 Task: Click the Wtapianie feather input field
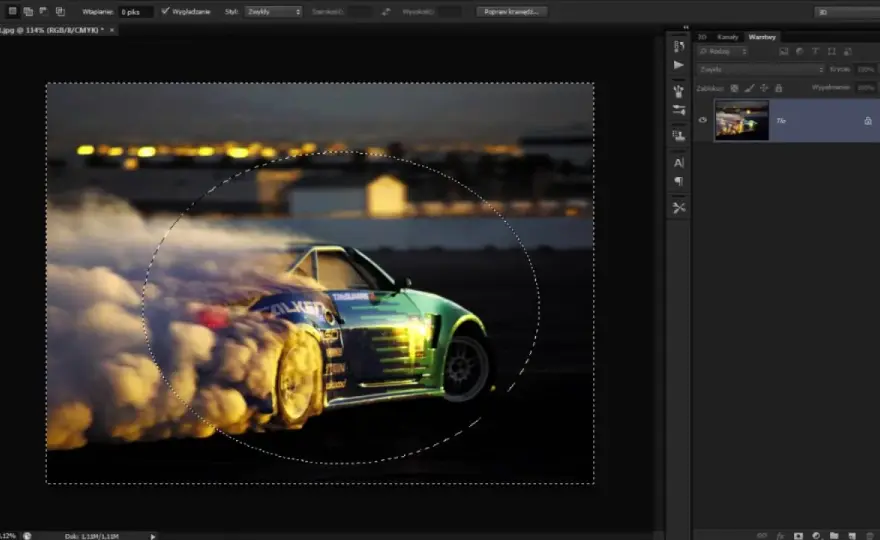coord(135,12)
